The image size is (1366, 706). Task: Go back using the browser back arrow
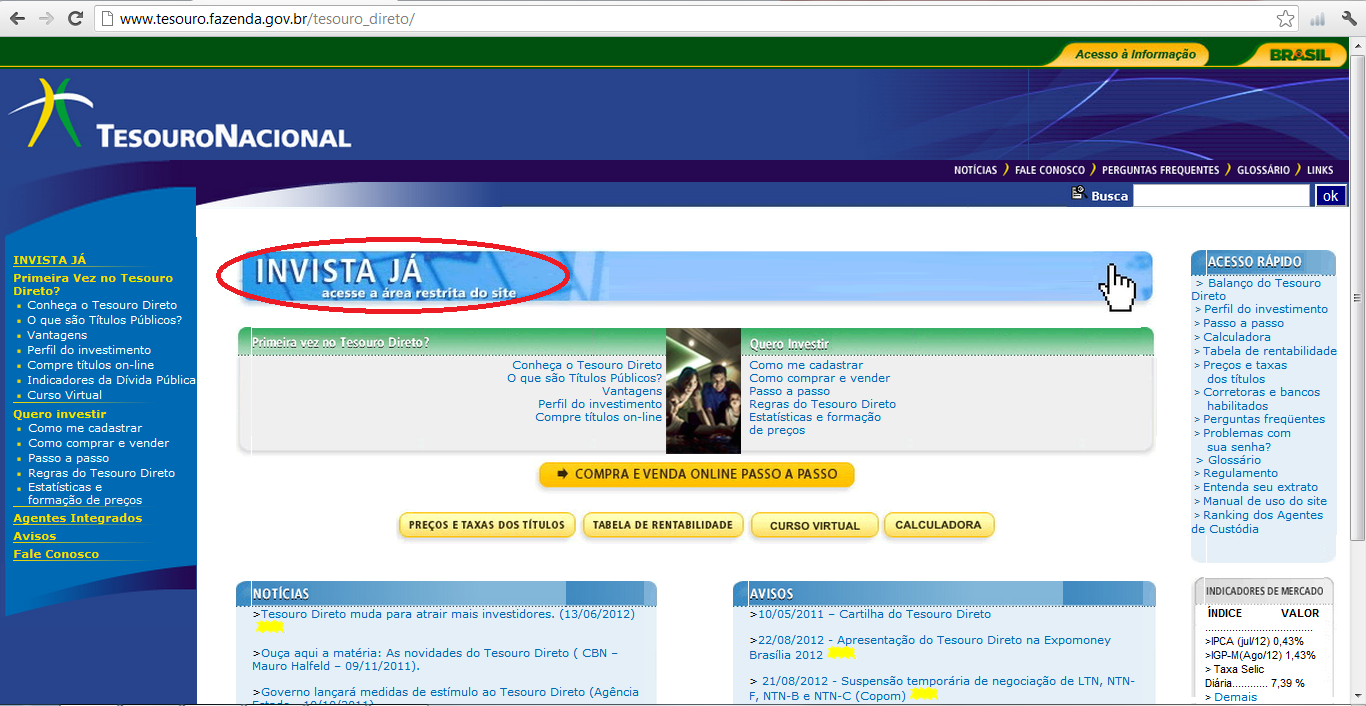(17, 19)
